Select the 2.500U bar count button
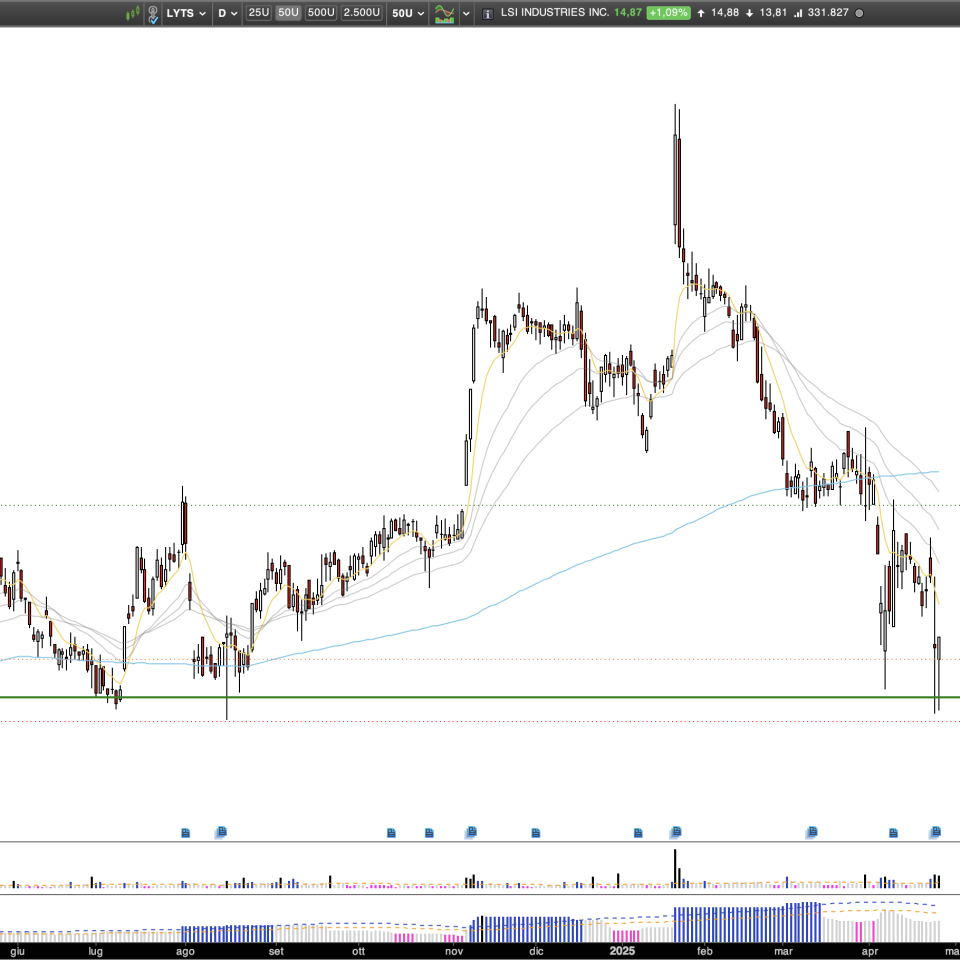960x960 pixels. point(362,13)
